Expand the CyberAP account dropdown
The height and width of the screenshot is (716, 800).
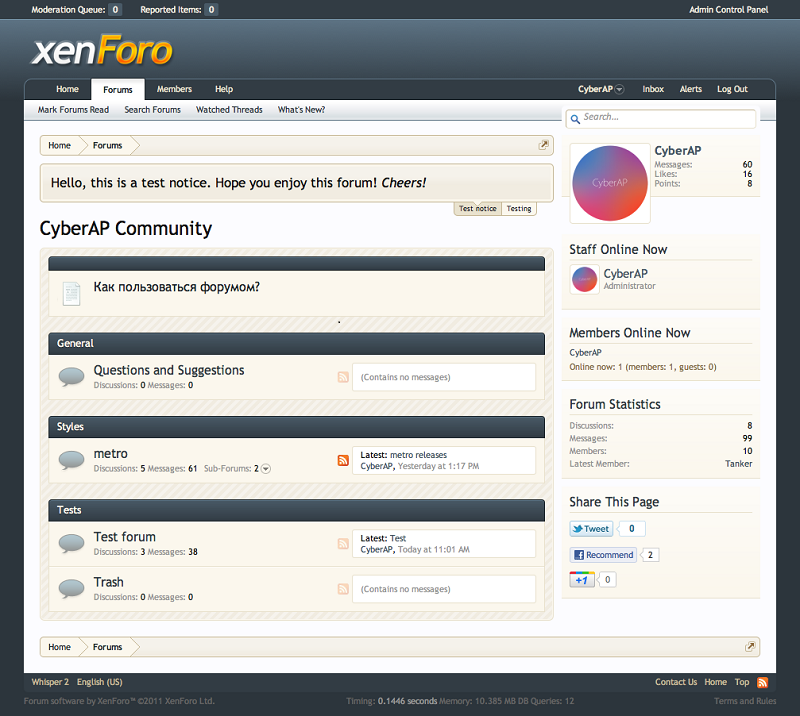619,89
